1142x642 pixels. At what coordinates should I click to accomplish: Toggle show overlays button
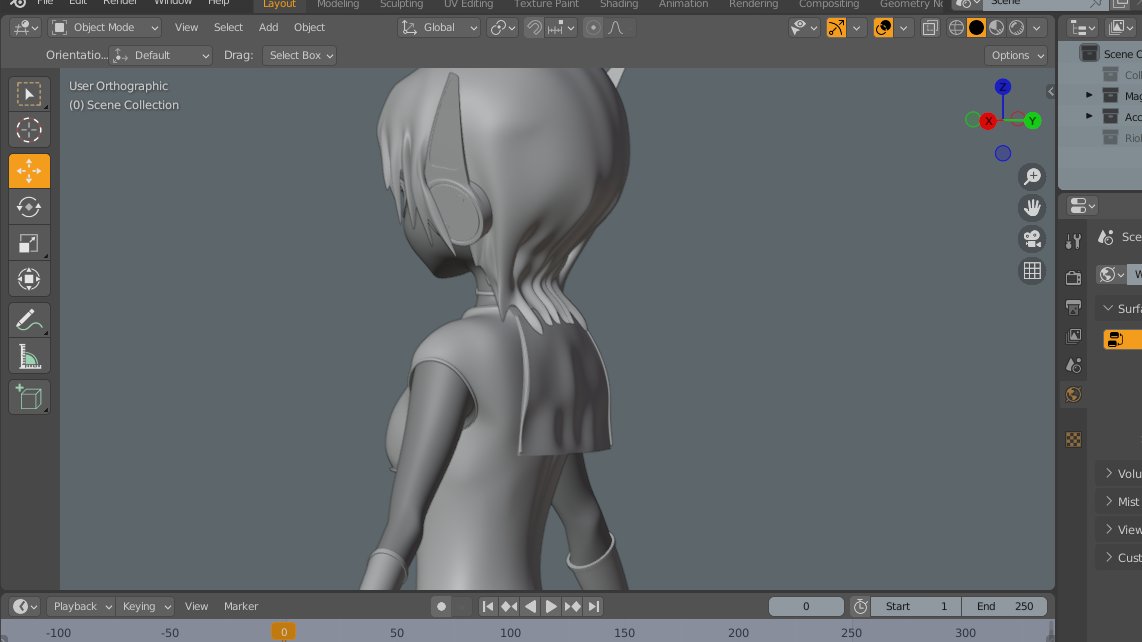(x=883, y=28)
